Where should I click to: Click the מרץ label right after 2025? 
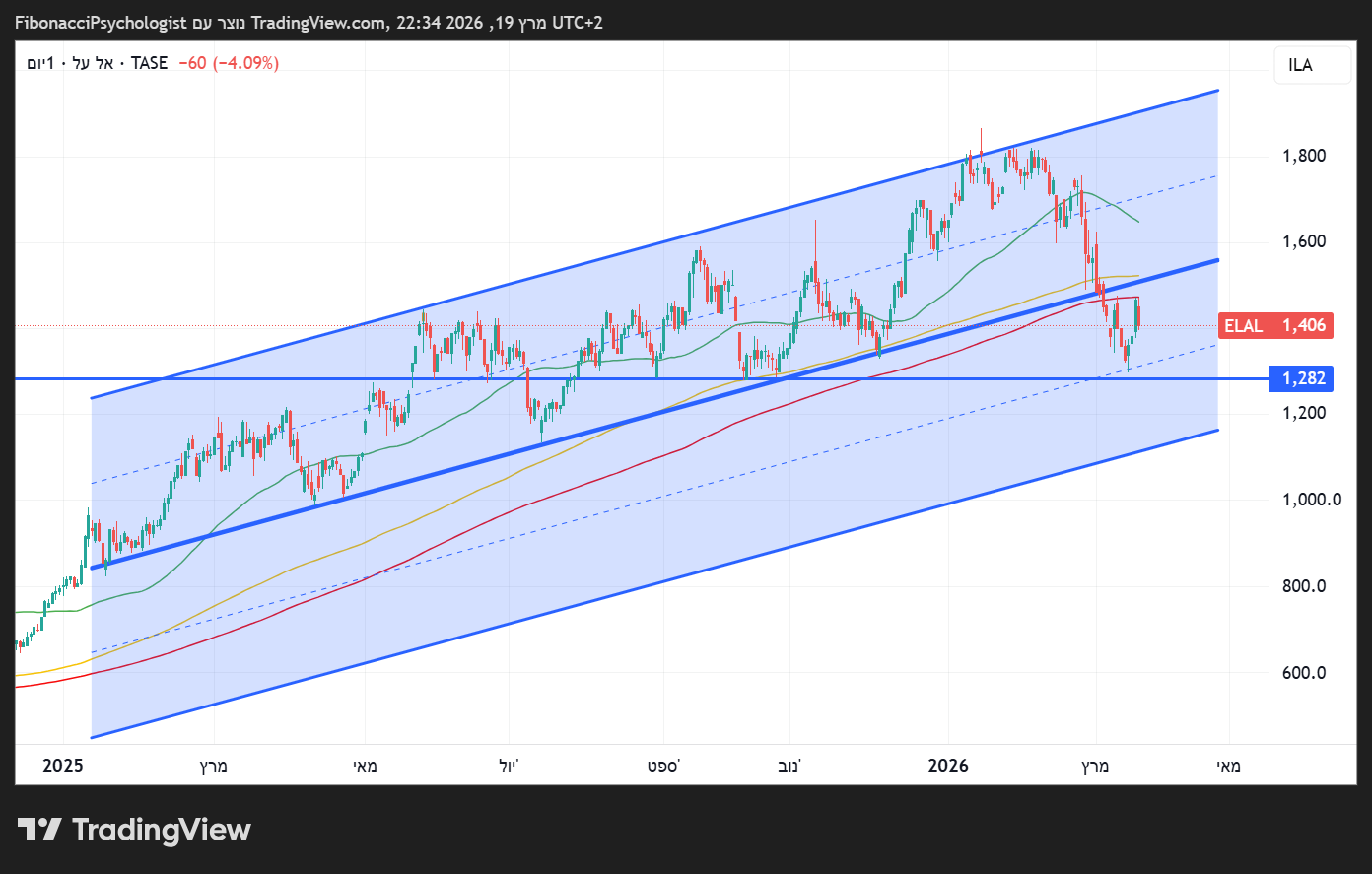214,766
